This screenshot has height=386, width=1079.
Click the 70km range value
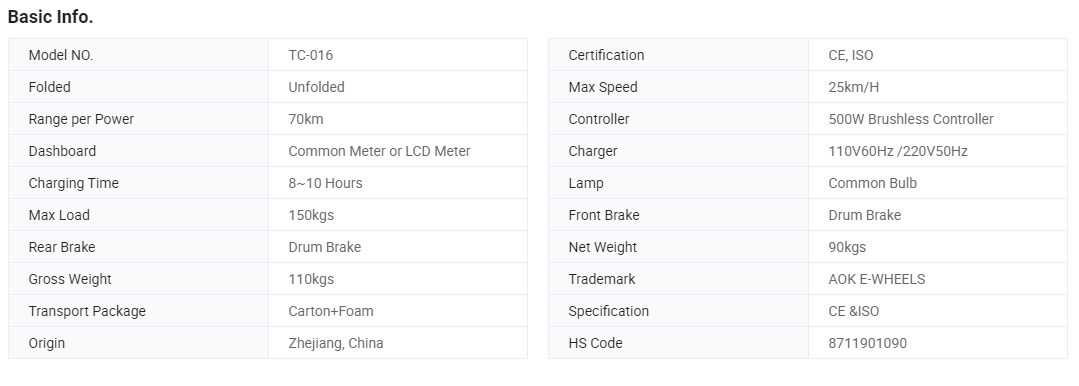pos(306,119)
